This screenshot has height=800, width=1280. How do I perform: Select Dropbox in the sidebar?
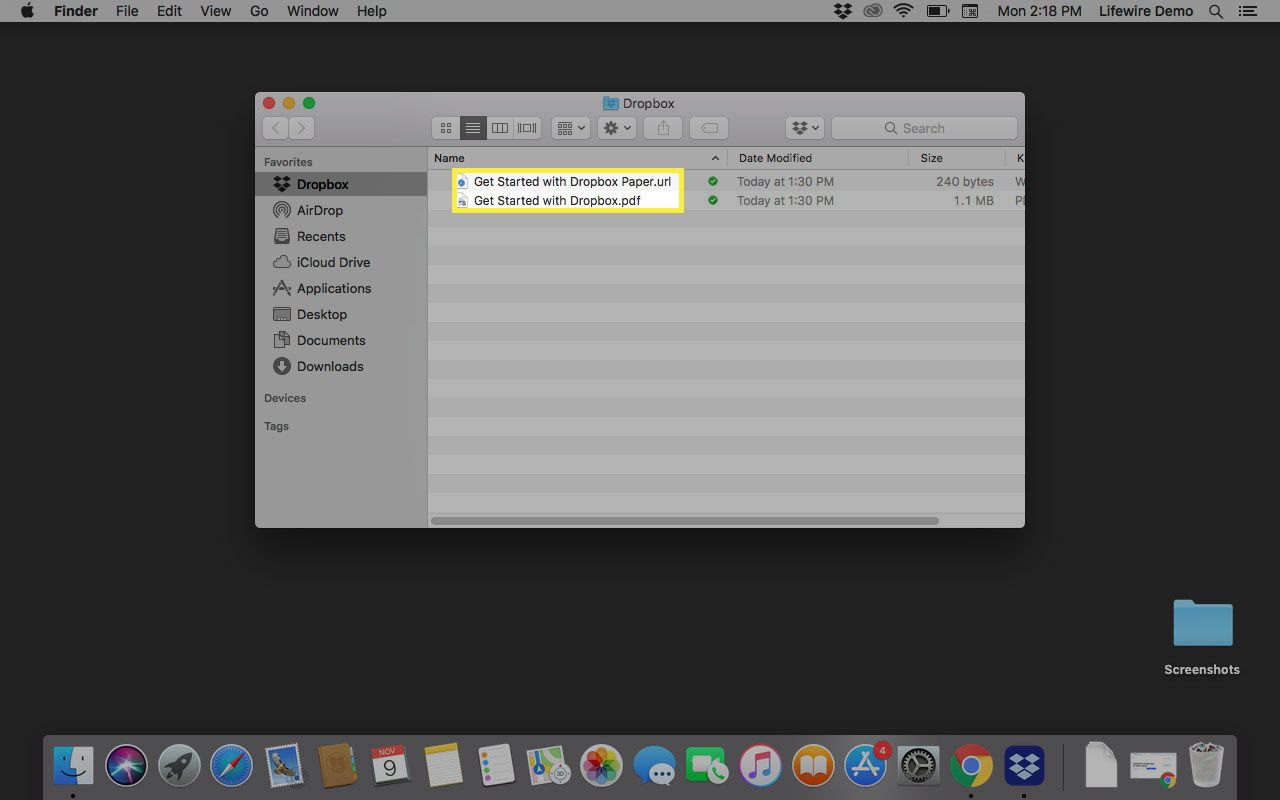341,184
